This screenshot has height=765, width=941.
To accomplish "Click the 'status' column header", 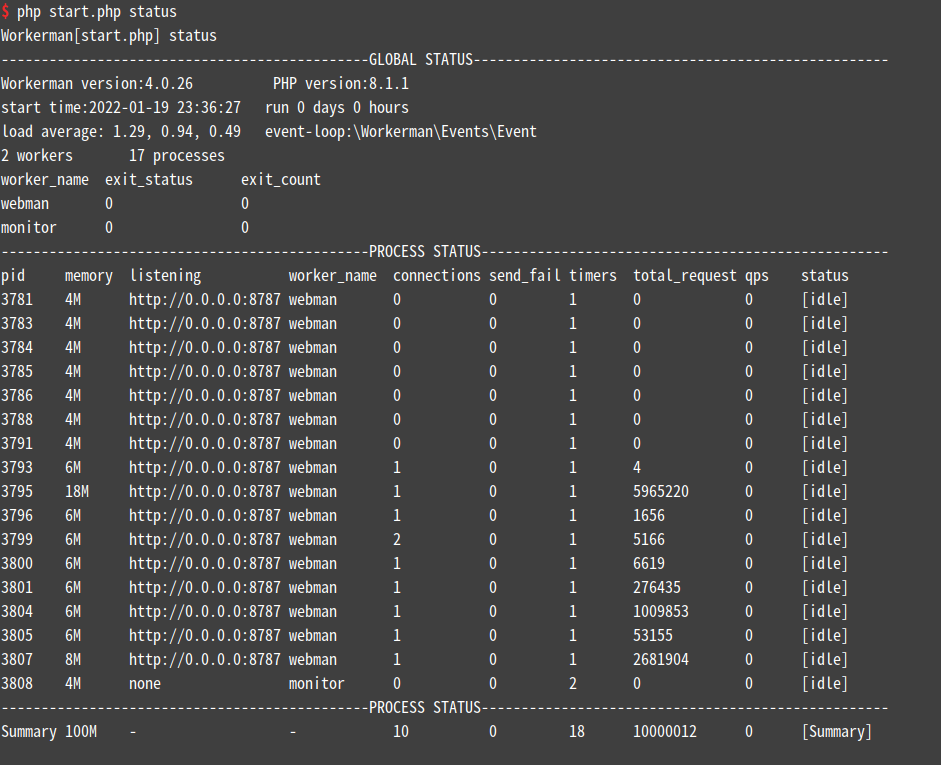I will [x=825, y=276].
